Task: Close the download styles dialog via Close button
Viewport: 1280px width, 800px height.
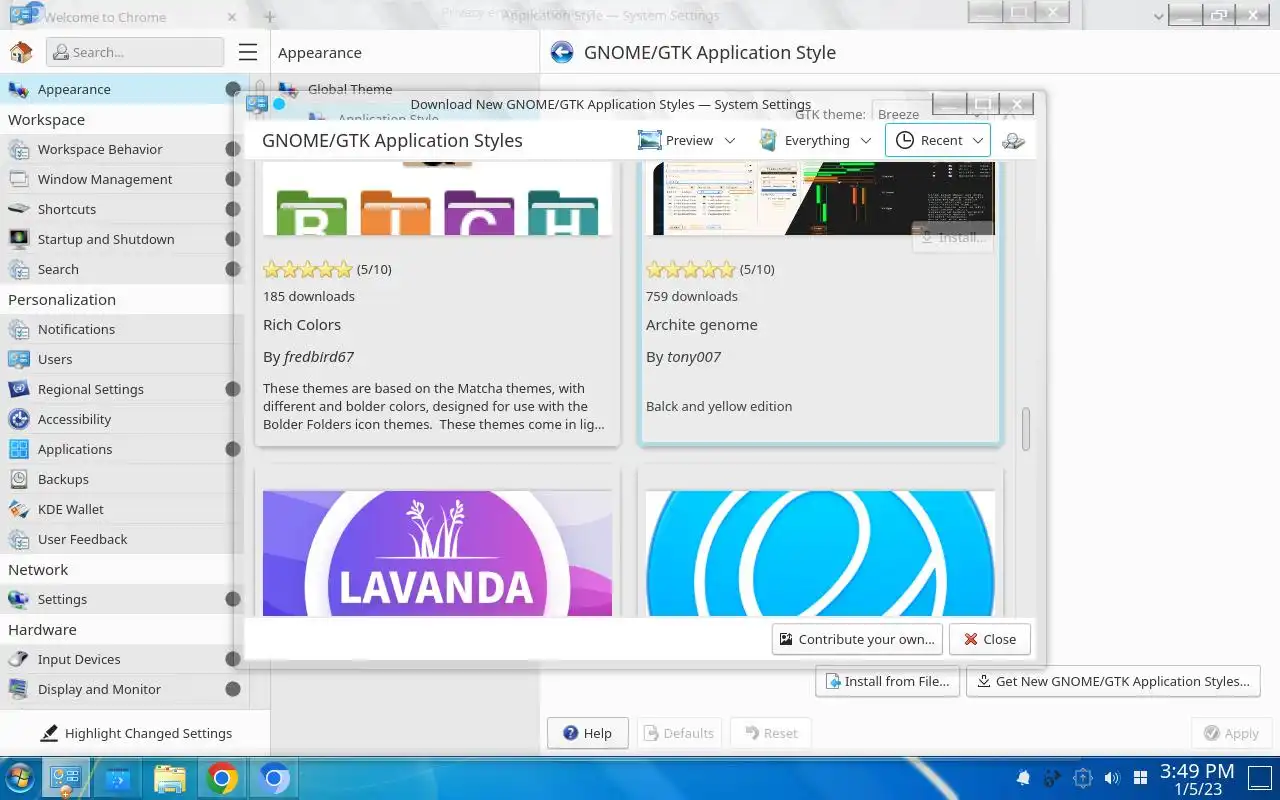Action: [x=989, y=639]
